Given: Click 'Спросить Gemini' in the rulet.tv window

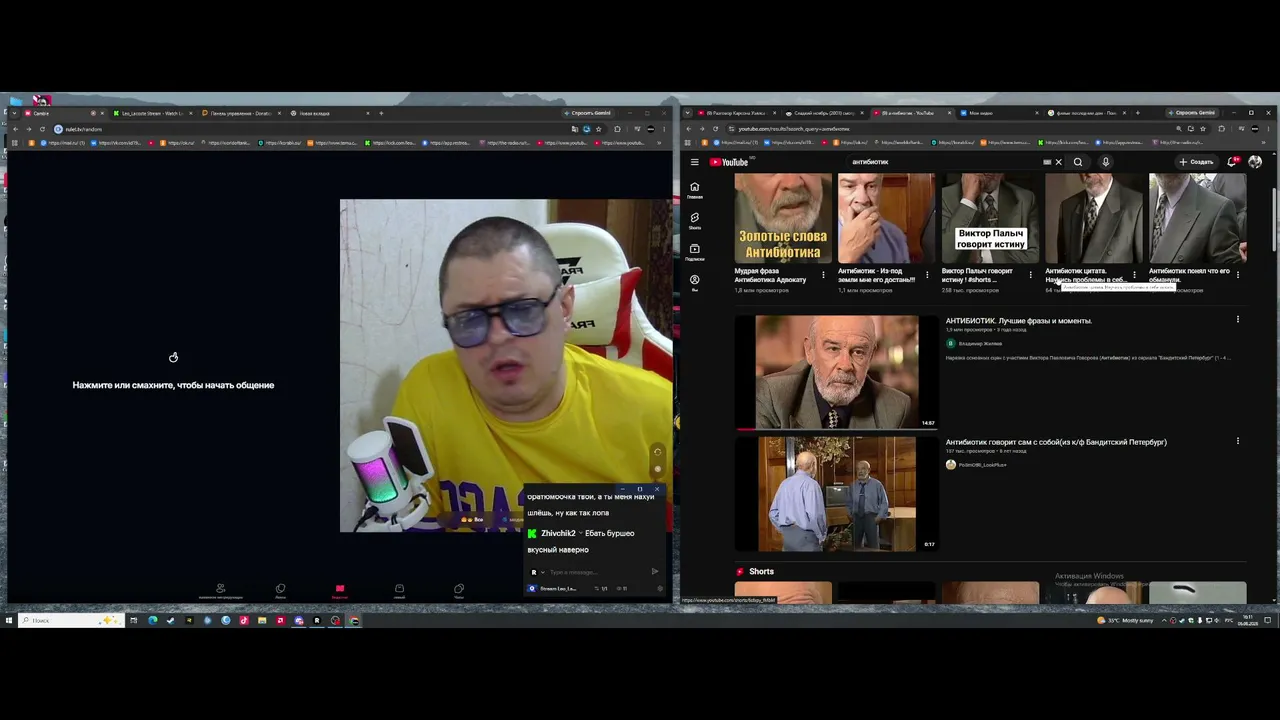Looking at the screenshot, I should (588, 113).
